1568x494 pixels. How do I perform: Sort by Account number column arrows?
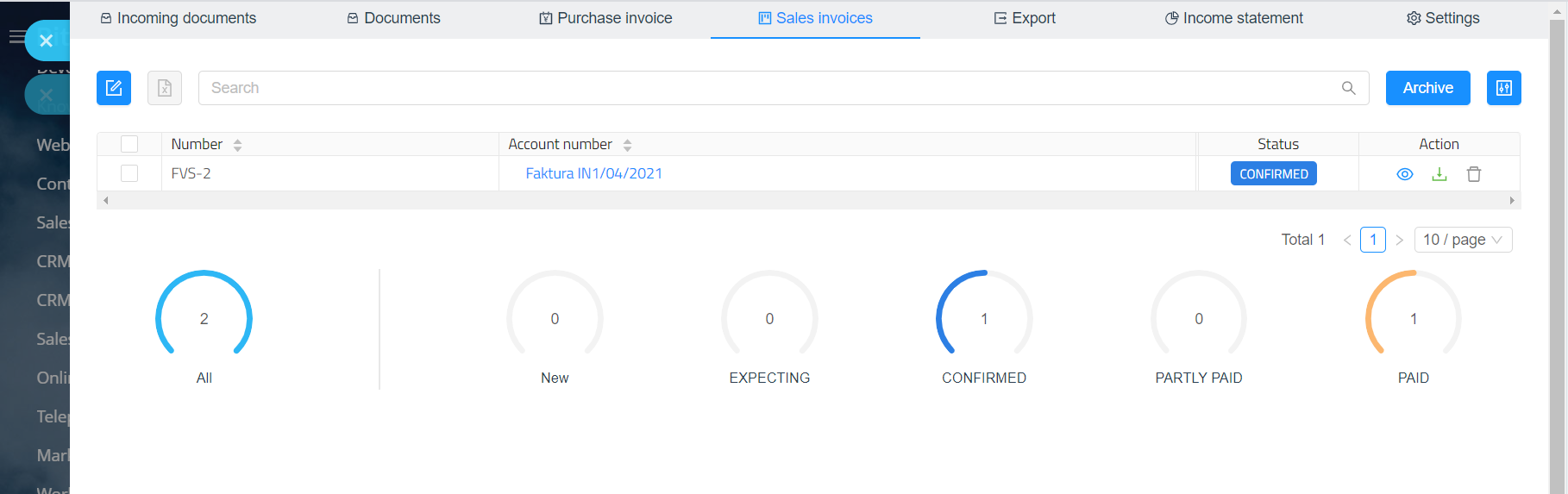(627, 145)
